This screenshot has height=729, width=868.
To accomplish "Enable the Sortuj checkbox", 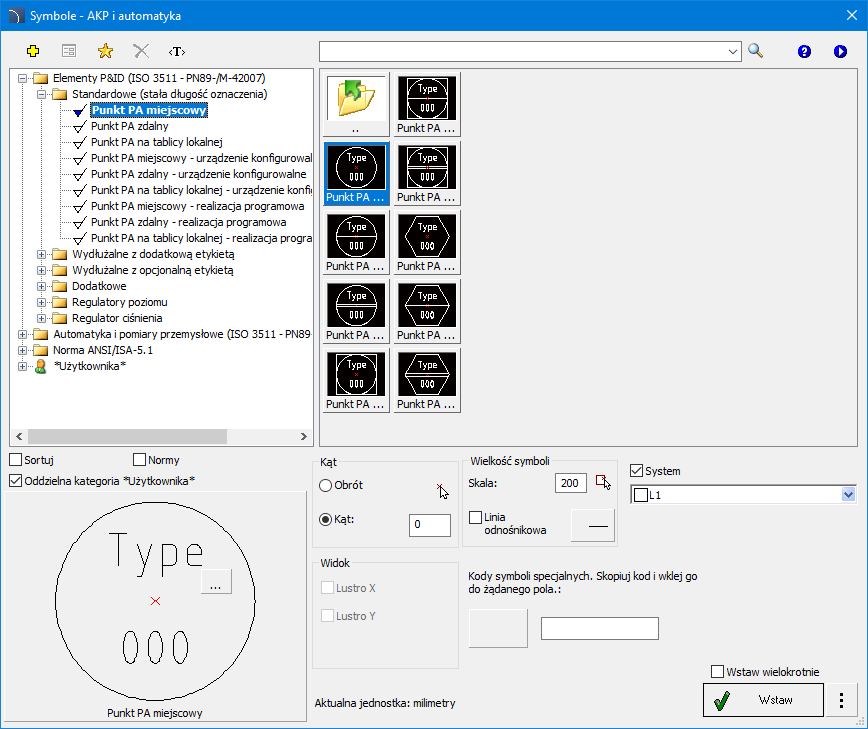I will [x=15, y=460].
